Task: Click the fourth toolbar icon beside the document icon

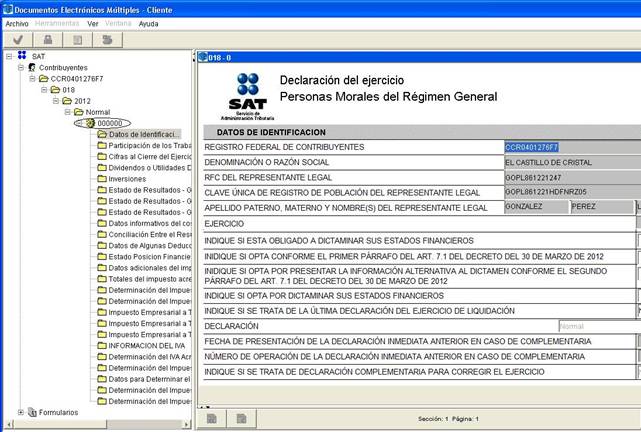Action: 107,40
